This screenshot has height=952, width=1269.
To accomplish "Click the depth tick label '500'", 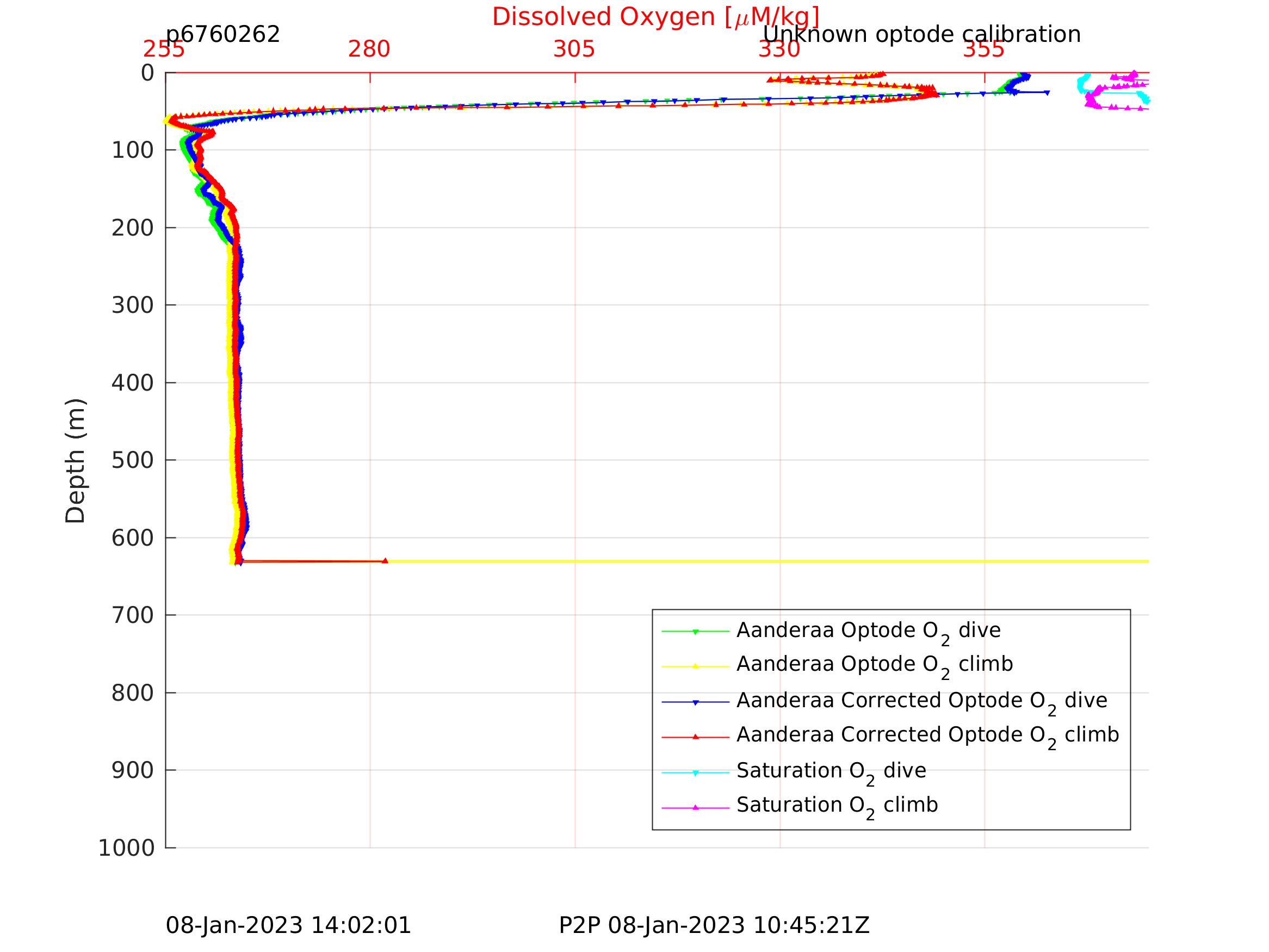I will pos(133,460).
